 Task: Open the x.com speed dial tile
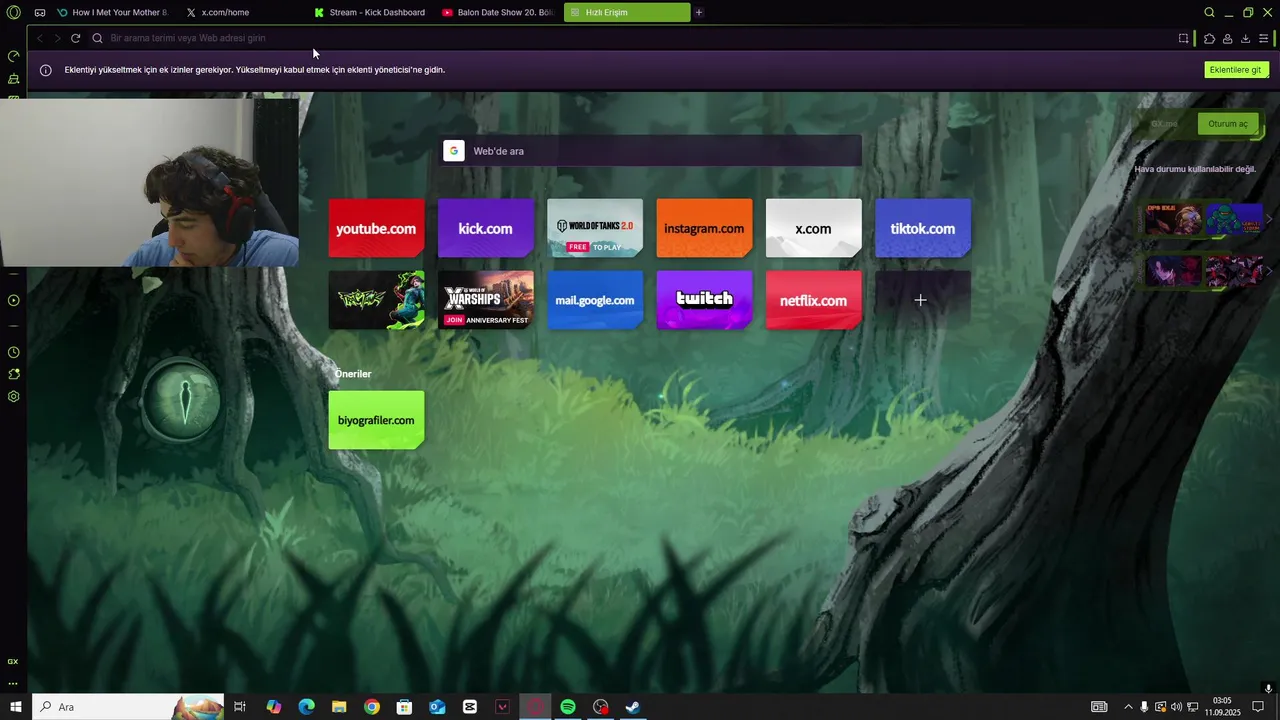point(813,228)
